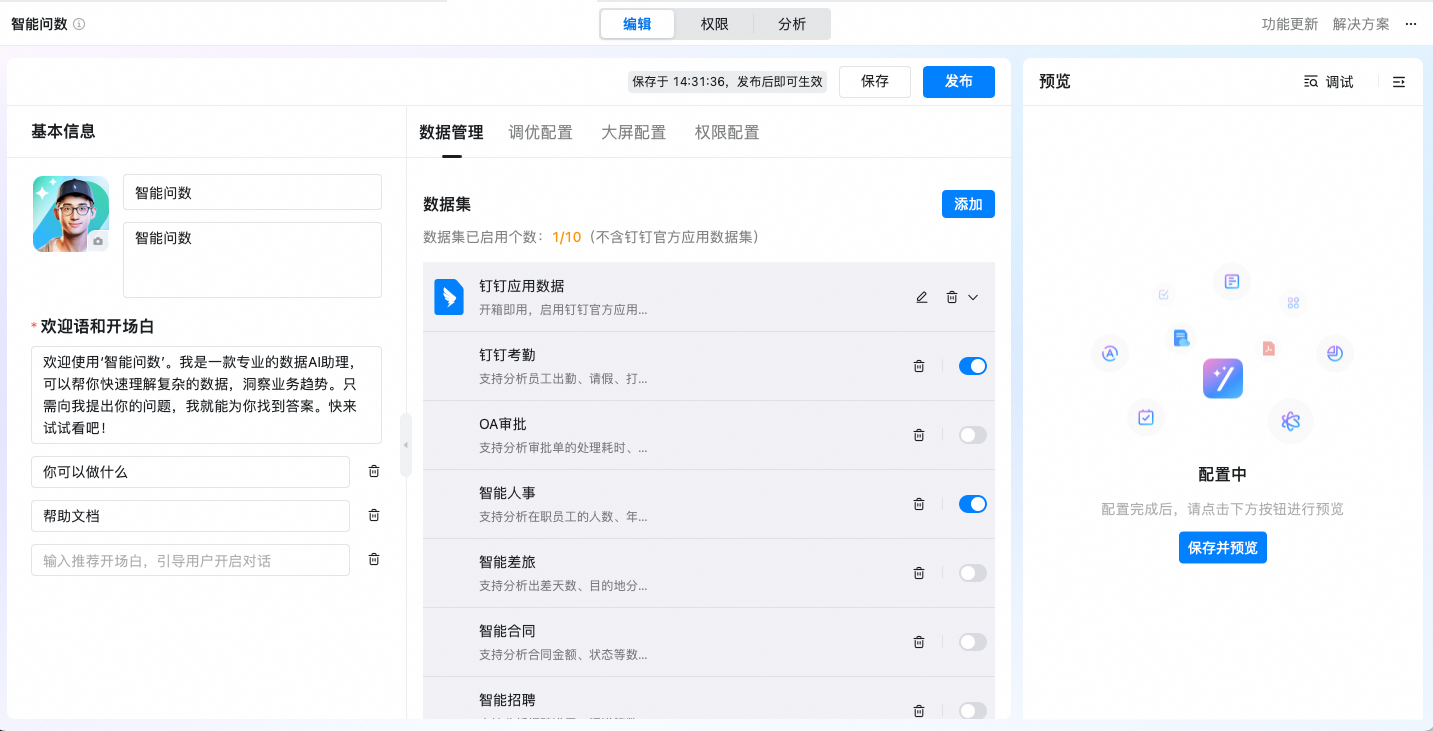Viewport: 1433px width, 731px height.
Task: Click the 1/10 enabled dataset count
Action: click(x=566, y=237)
